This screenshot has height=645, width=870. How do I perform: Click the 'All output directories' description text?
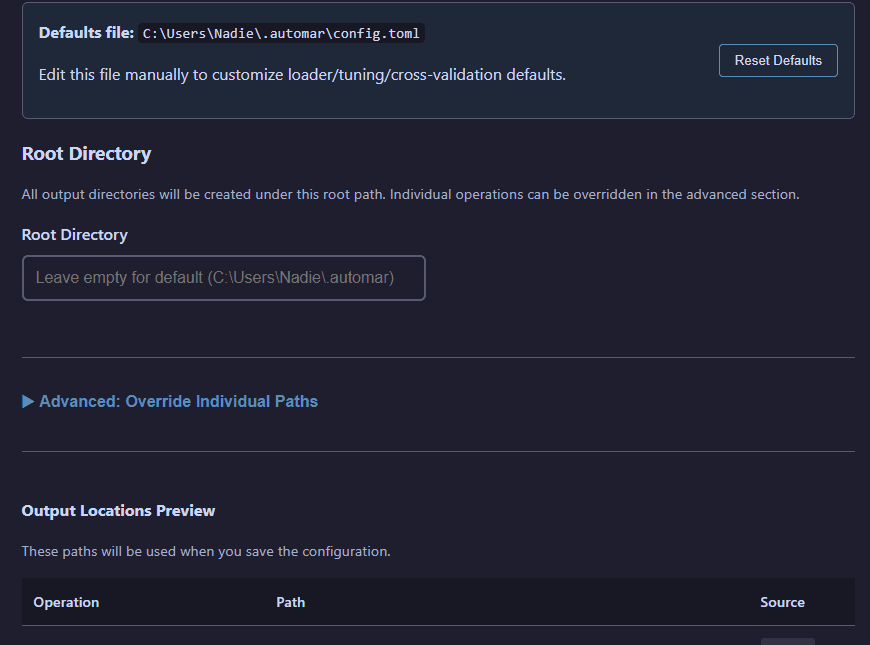coord(411,194)
